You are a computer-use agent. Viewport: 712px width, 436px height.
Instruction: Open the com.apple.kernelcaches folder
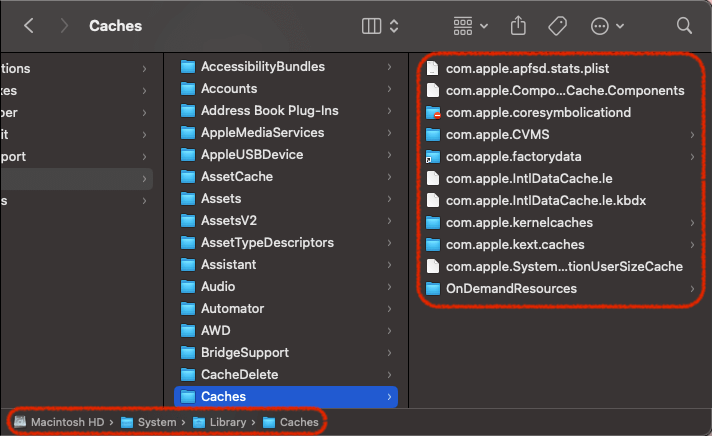[x=519, y=223]
